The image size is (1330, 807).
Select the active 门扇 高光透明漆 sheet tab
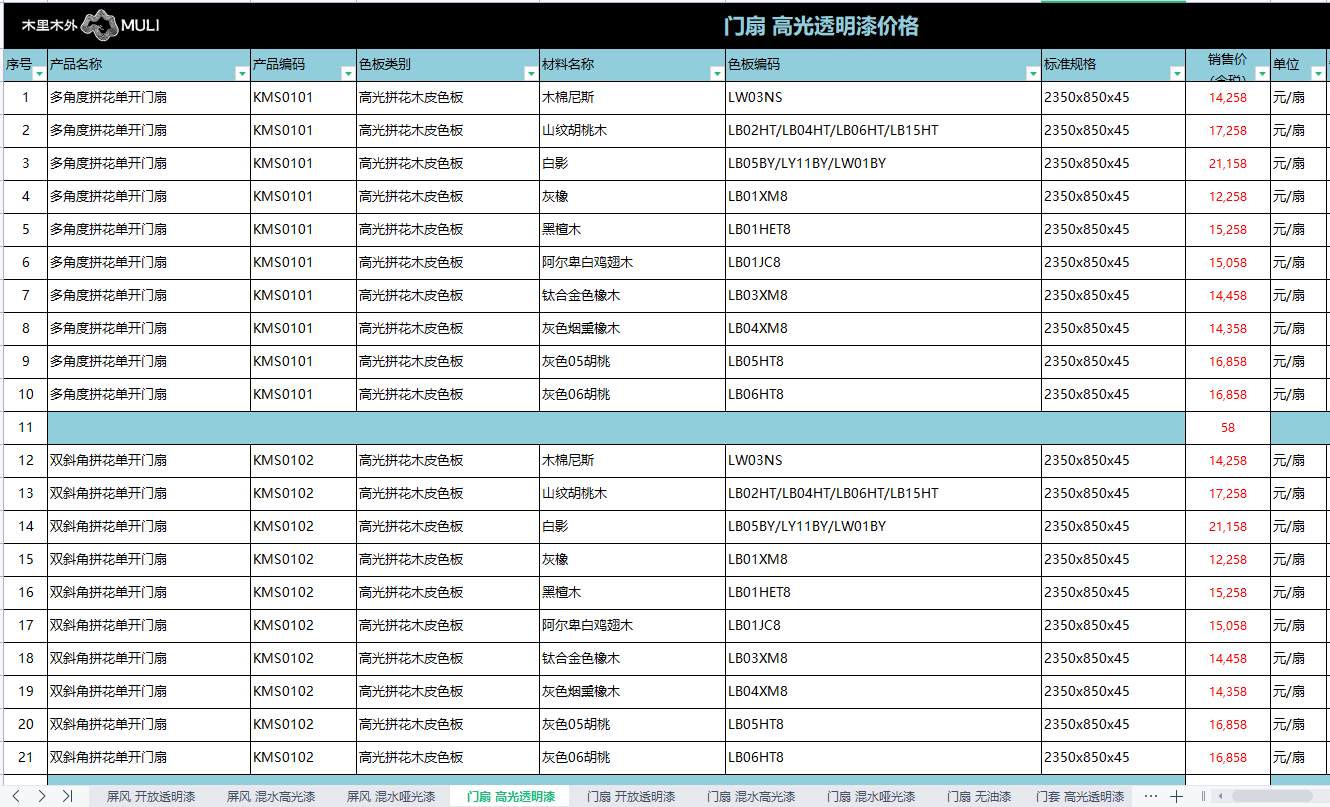click(x=511, y=797)
